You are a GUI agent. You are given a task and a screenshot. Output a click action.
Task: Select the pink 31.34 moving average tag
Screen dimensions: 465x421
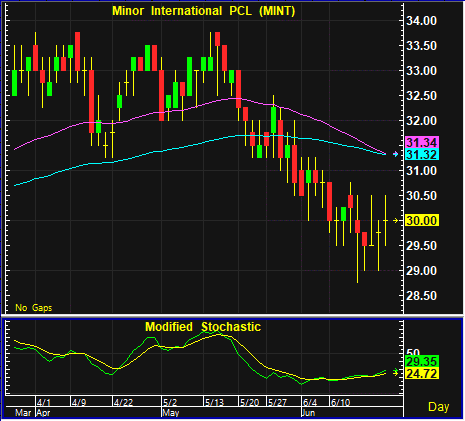pyautogui.click(x=422, y=143)
